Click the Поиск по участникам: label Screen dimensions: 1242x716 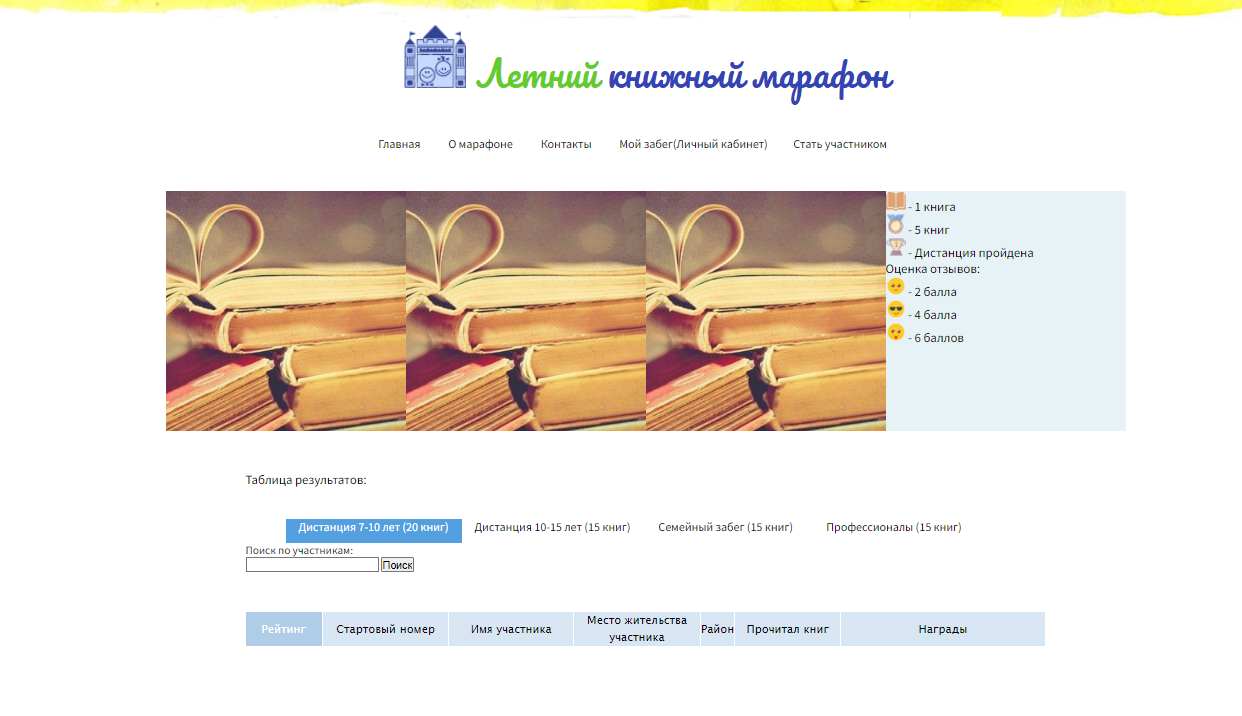[x=300, y=551]
